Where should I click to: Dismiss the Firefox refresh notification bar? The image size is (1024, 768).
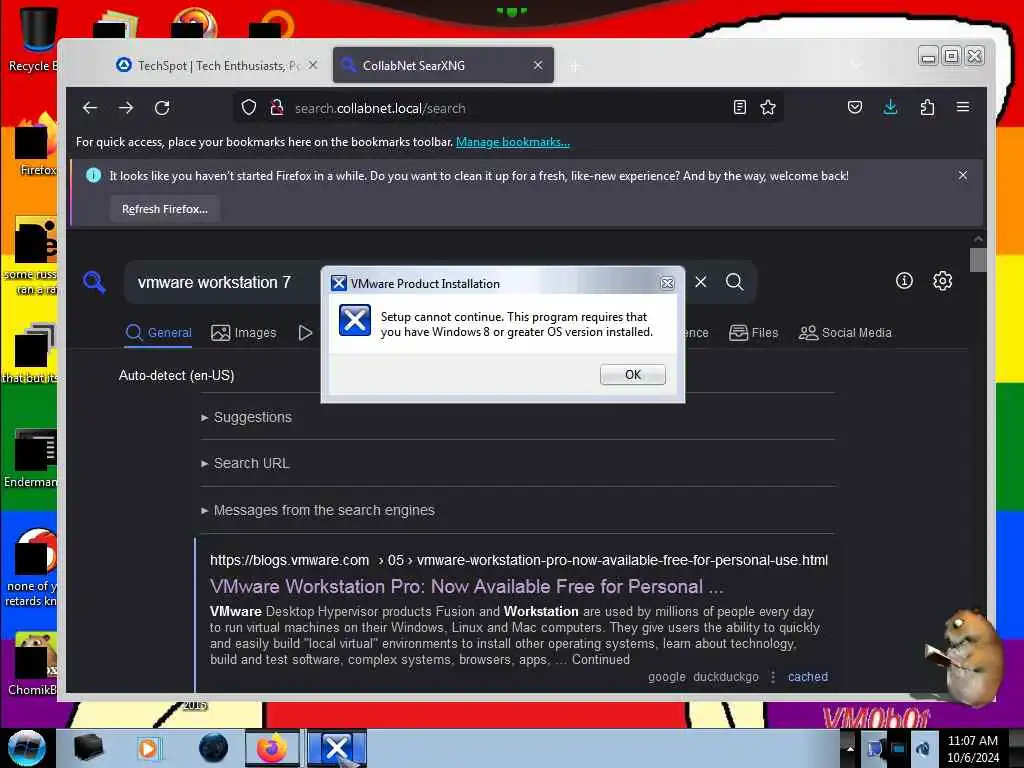click(963, 175)
